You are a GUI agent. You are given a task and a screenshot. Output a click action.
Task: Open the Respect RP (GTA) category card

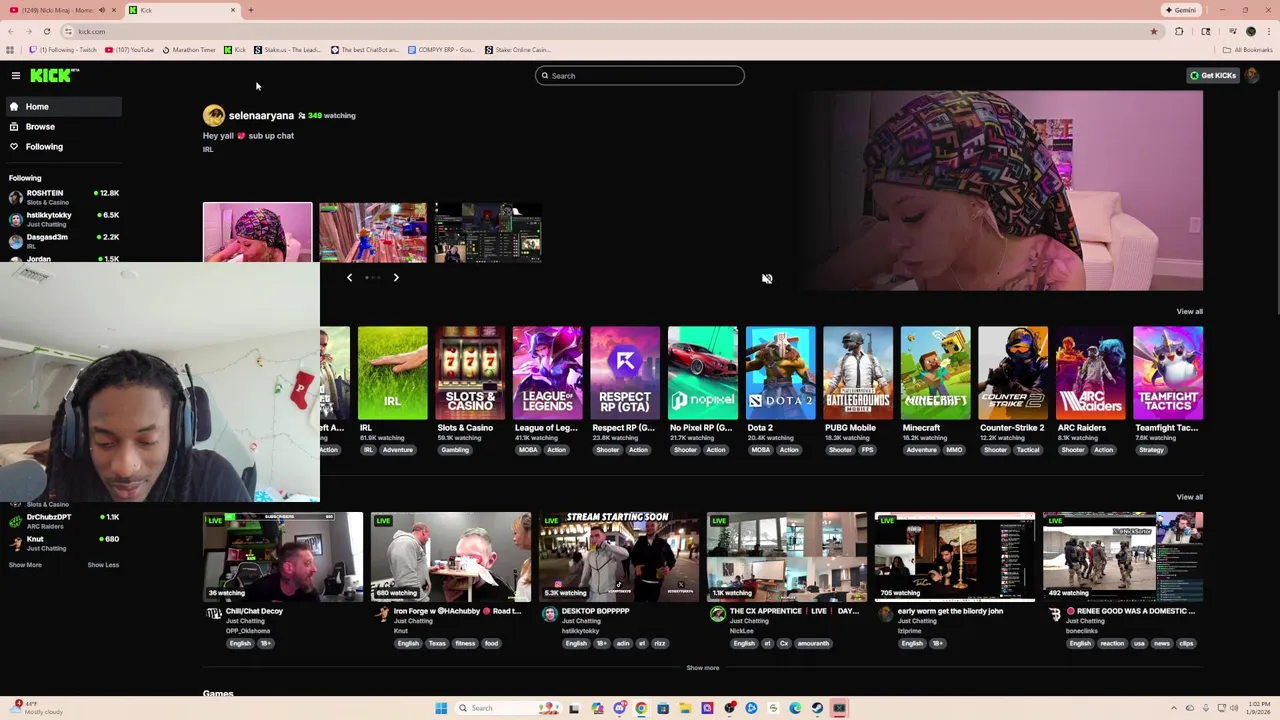coord(625,373)
